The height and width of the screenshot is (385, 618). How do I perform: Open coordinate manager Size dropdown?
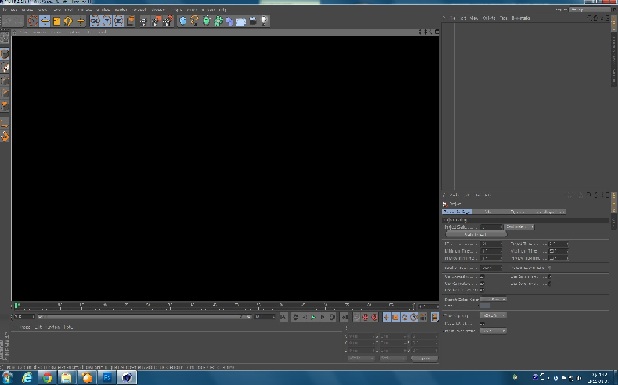coord(393,358)
